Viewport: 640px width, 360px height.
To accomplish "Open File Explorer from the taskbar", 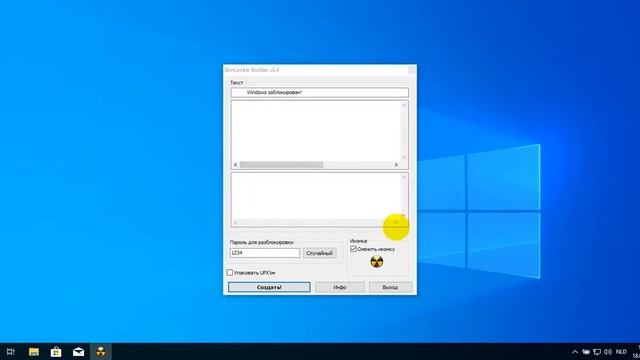I will click(33, 351).
